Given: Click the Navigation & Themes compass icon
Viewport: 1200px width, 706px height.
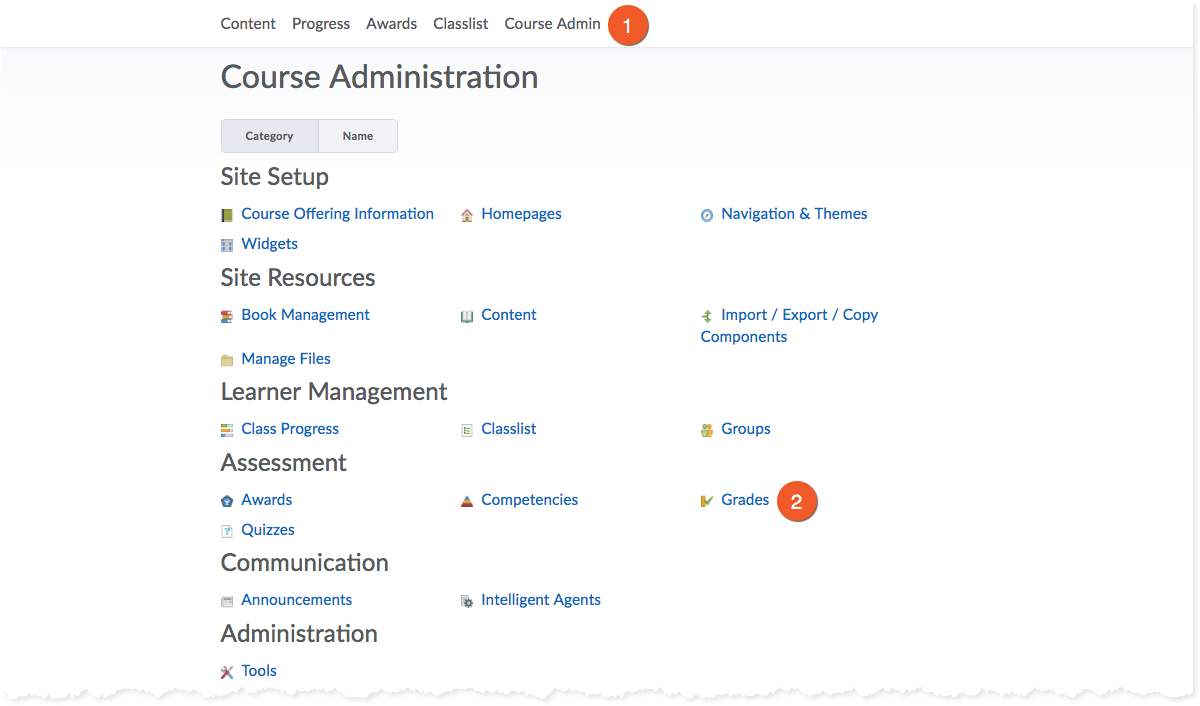Looking at the screenshot, I should pos(707,215).
